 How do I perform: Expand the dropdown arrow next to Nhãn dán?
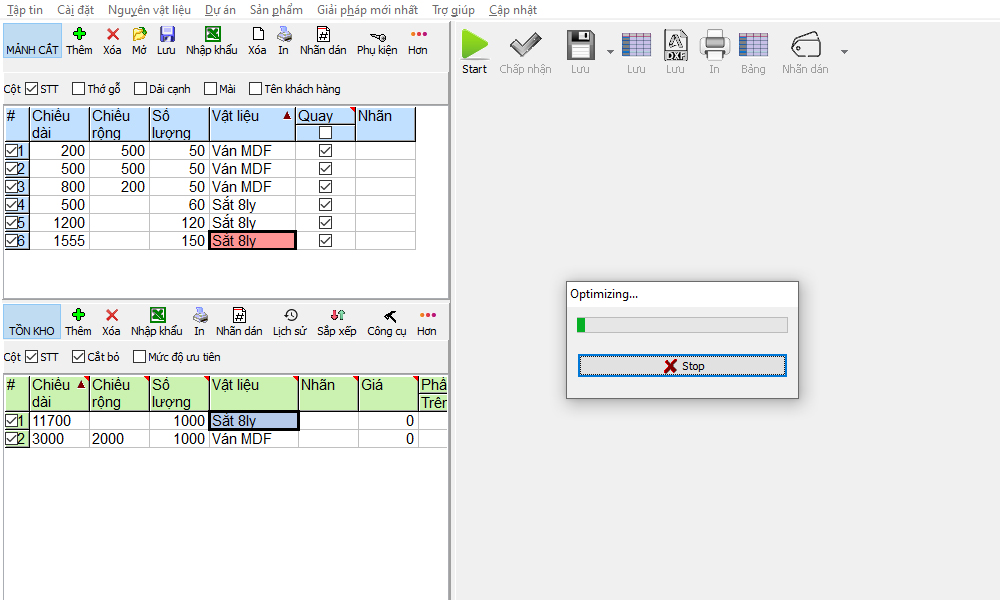tap(843, 51)
